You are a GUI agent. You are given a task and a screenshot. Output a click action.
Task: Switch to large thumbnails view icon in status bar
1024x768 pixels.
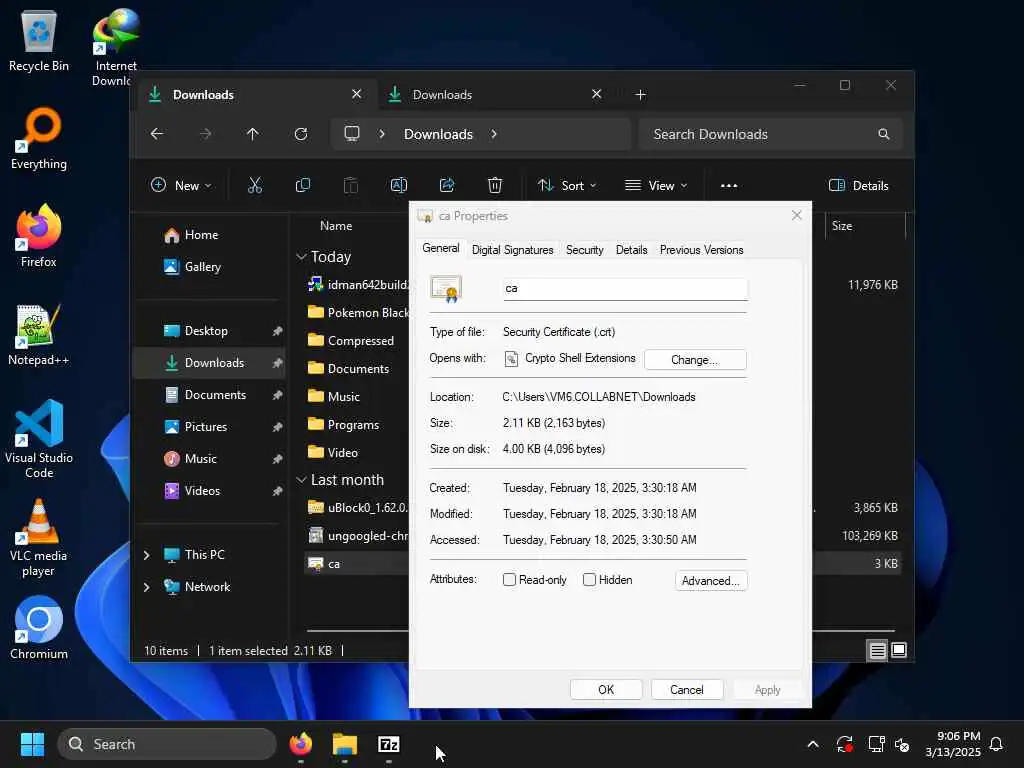899,650
